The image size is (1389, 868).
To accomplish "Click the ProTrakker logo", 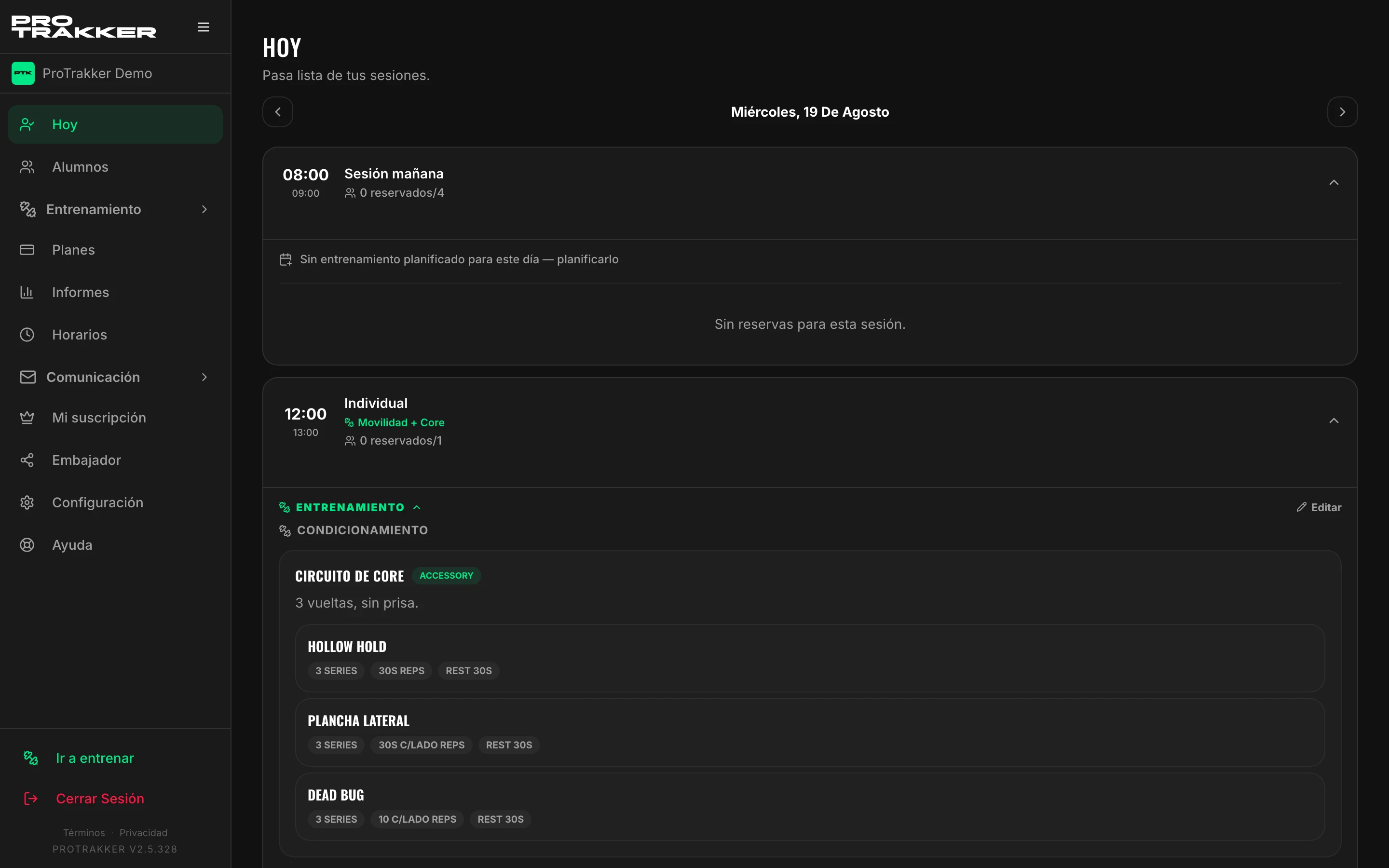I will pyautogui.click(x=84, y=27).
